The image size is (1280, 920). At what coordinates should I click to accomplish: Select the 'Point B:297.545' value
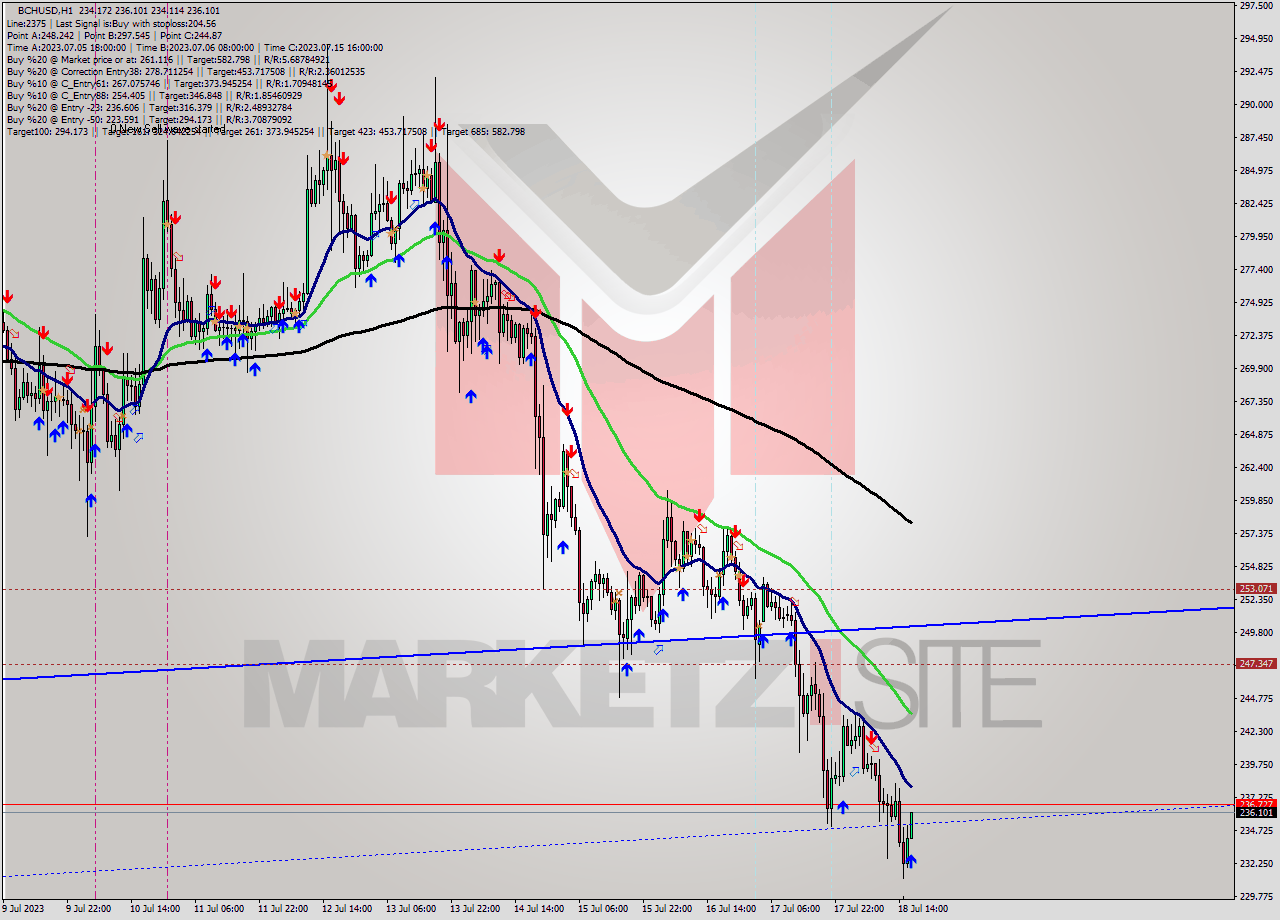118,35
